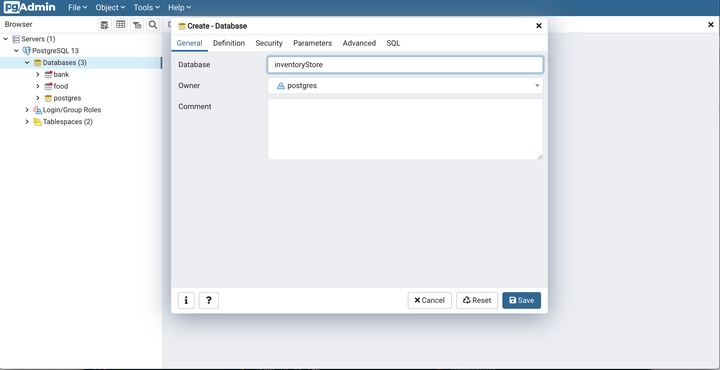Click the pgAdmin logo
Viewport: 720px width, 370px height.
29,7
